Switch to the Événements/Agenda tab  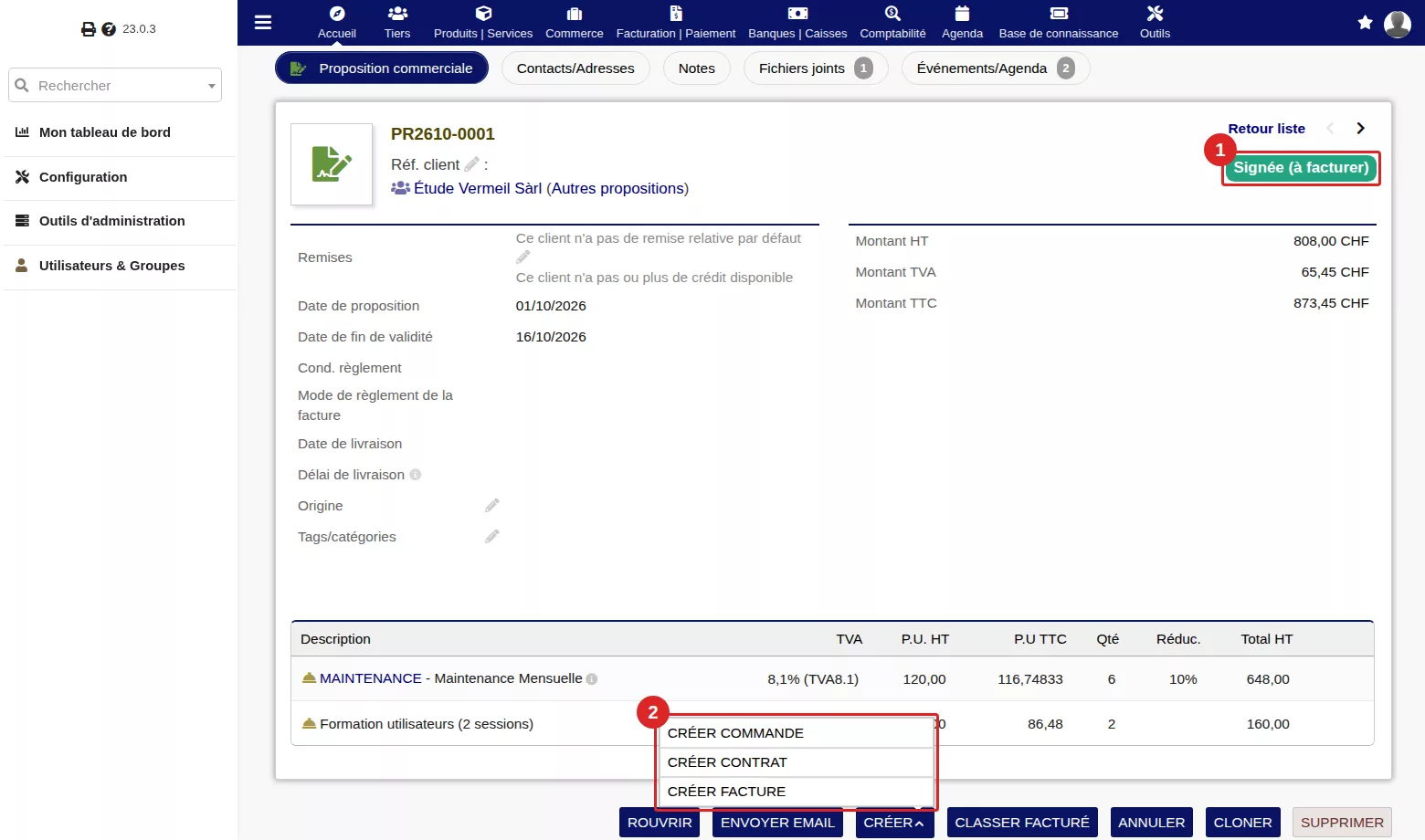996,68
